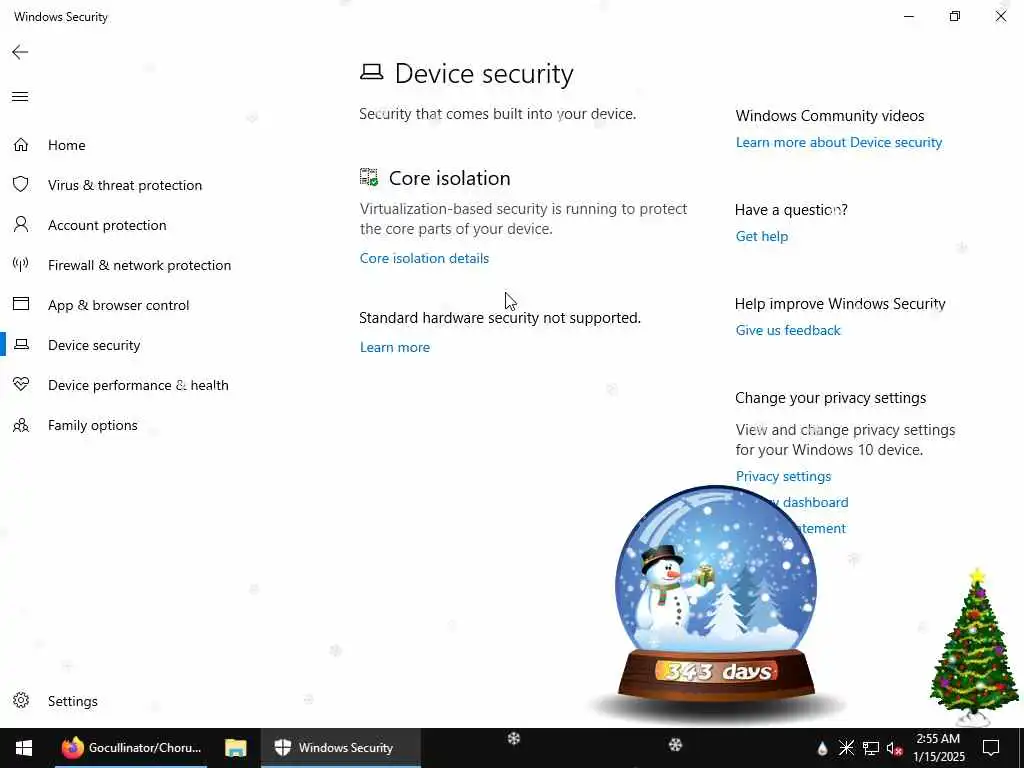Open notification center icon on taskbar

click(x=991, y=748)
